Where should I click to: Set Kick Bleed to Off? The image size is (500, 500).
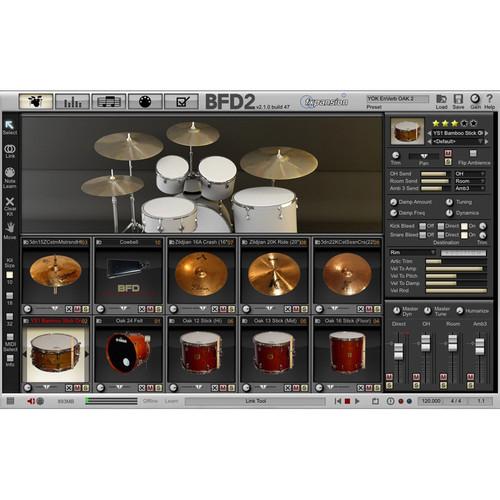(x=422, y=226)
